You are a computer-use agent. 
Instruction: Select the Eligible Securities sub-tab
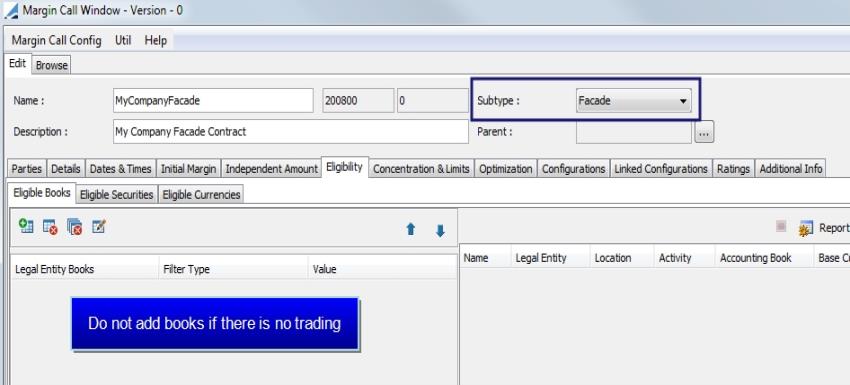(x=117, y=195)
